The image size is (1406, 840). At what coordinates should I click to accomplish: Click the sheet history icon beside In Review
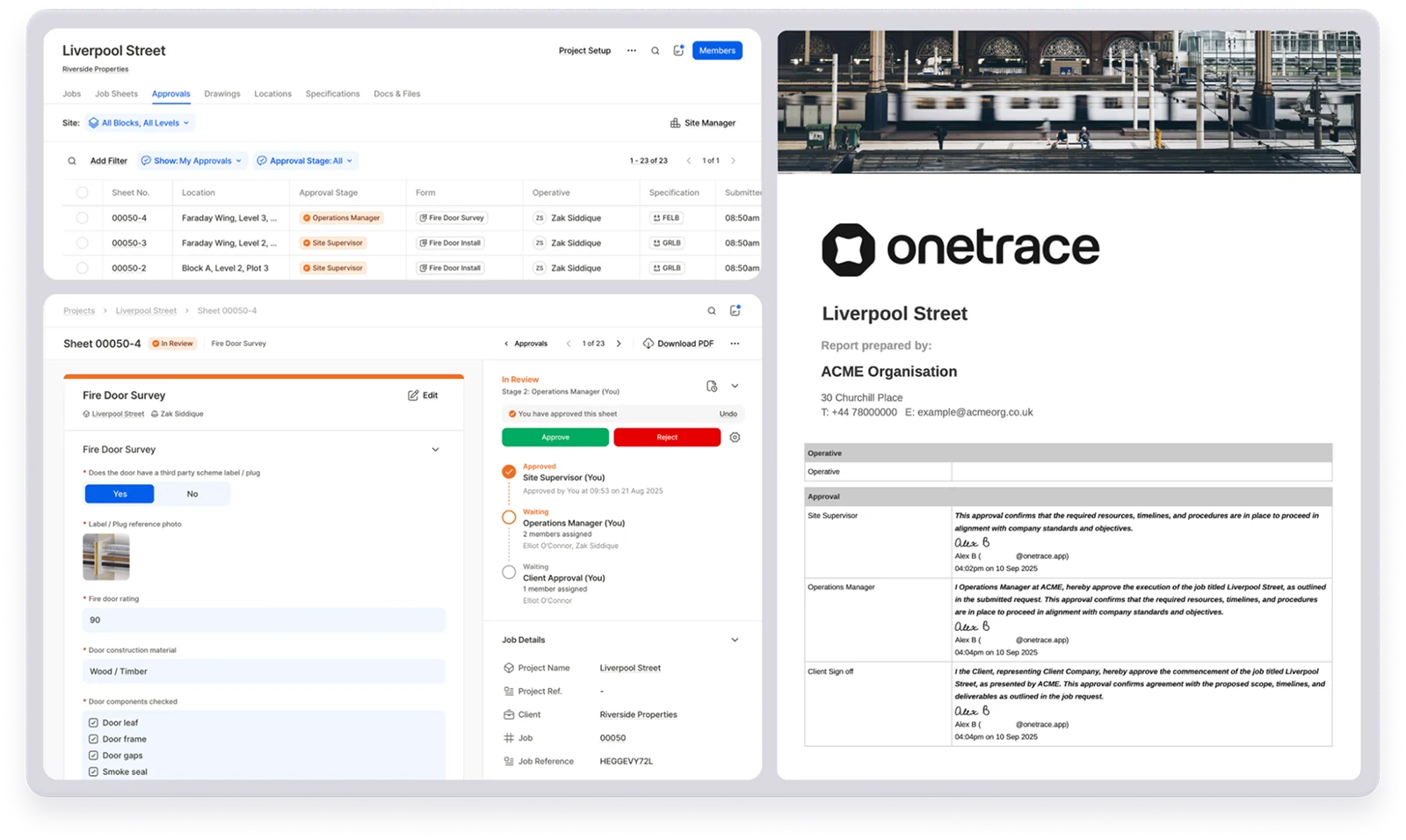712,386
